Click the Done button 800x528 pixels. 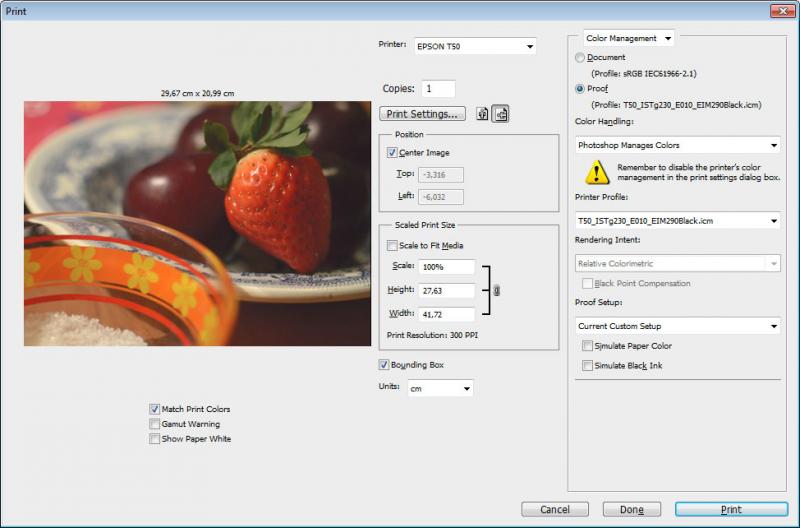[x=632, y=509]
